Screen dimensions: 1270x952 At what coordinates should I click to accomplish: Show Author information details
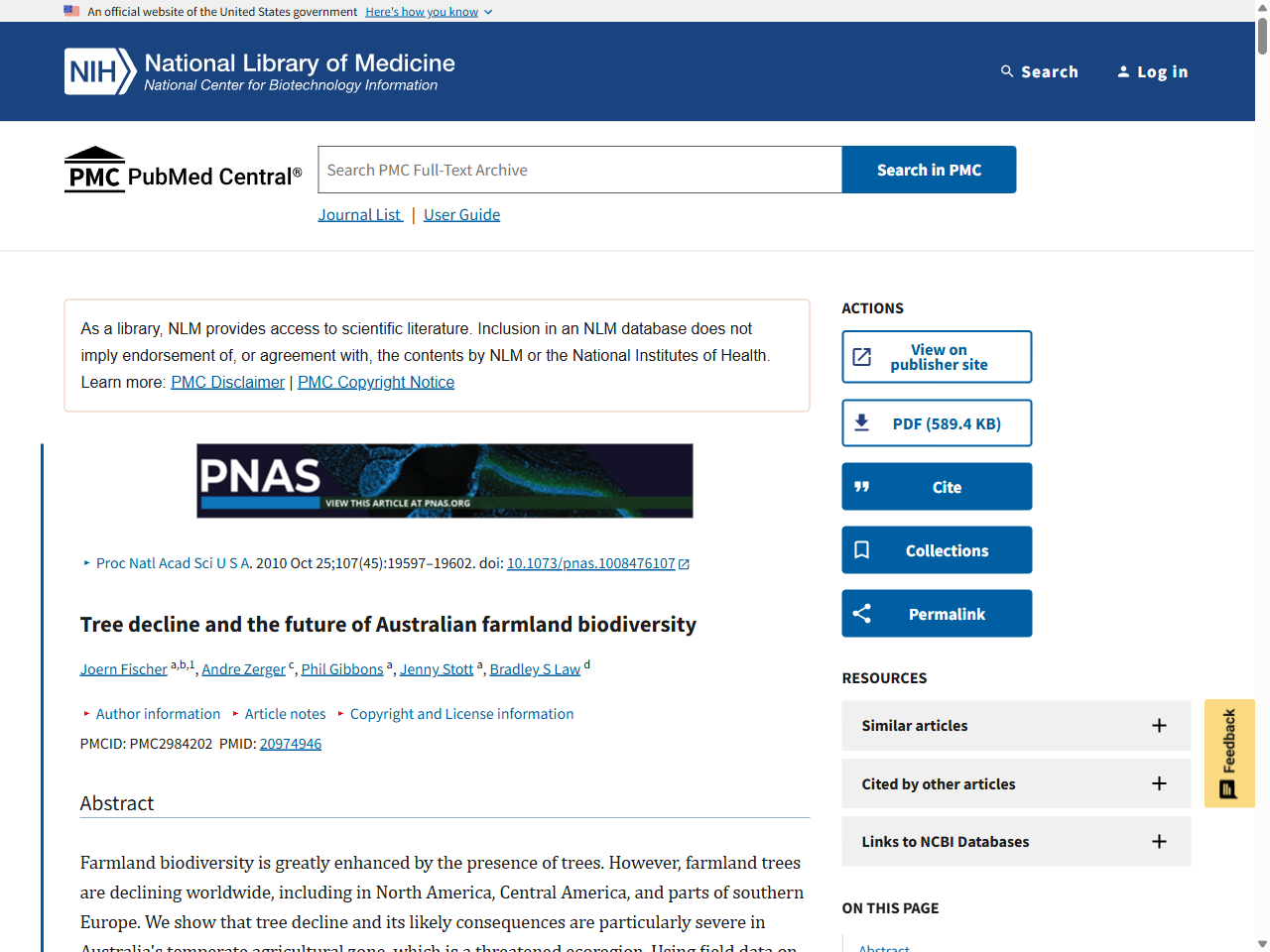pos(157,714)
